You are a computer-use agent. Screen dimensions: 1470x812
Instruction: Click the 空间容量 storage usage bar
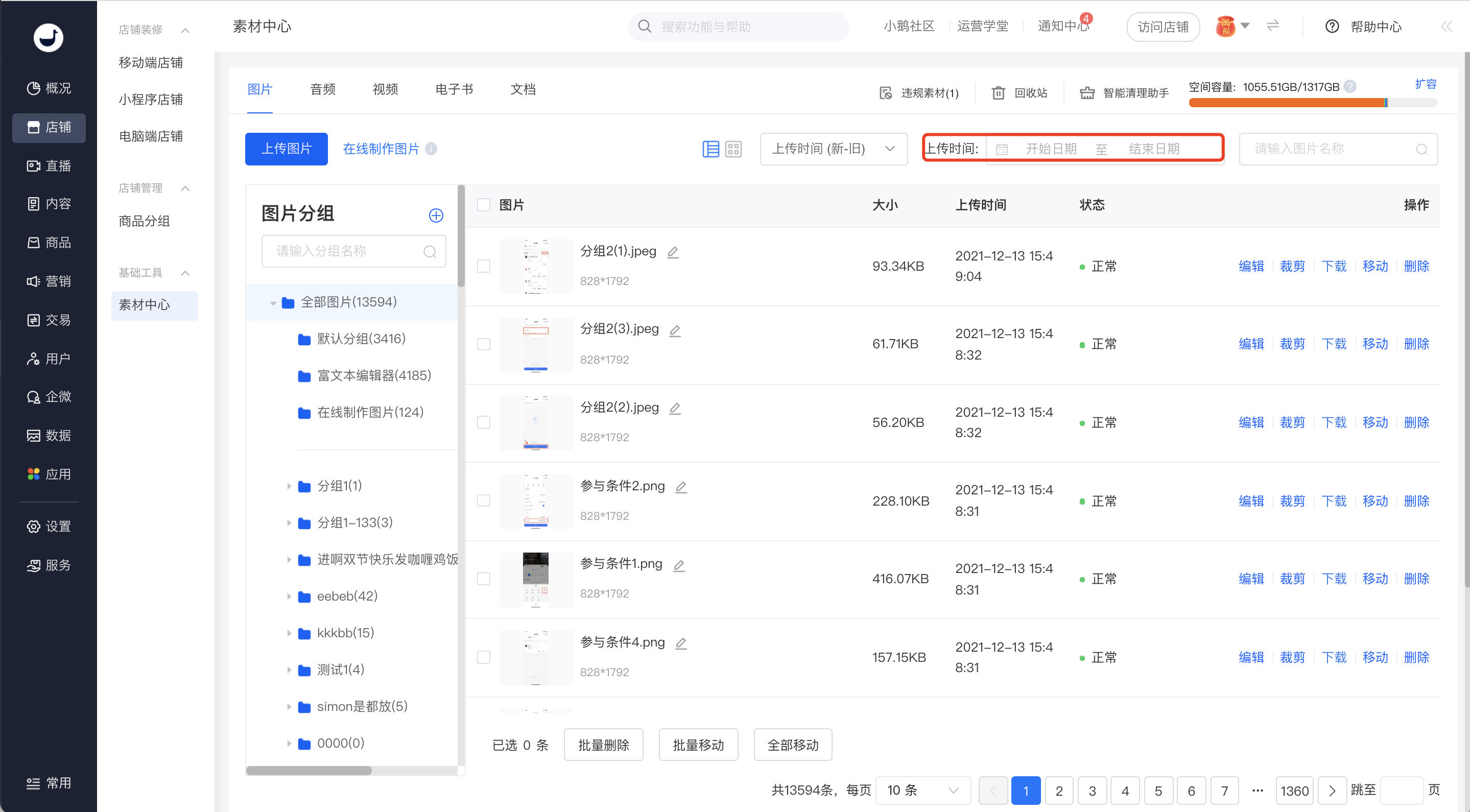point(1313,103)
